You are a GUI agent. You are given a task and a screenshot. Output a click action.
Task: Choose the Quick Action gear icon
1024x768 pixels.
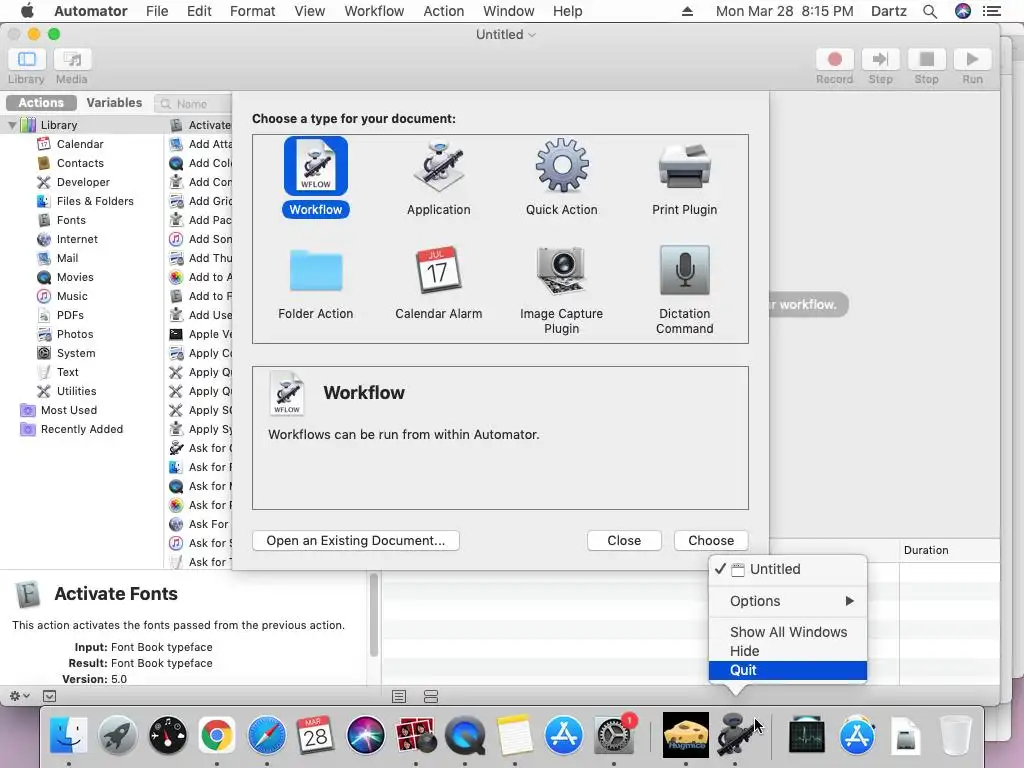(562, 166)
